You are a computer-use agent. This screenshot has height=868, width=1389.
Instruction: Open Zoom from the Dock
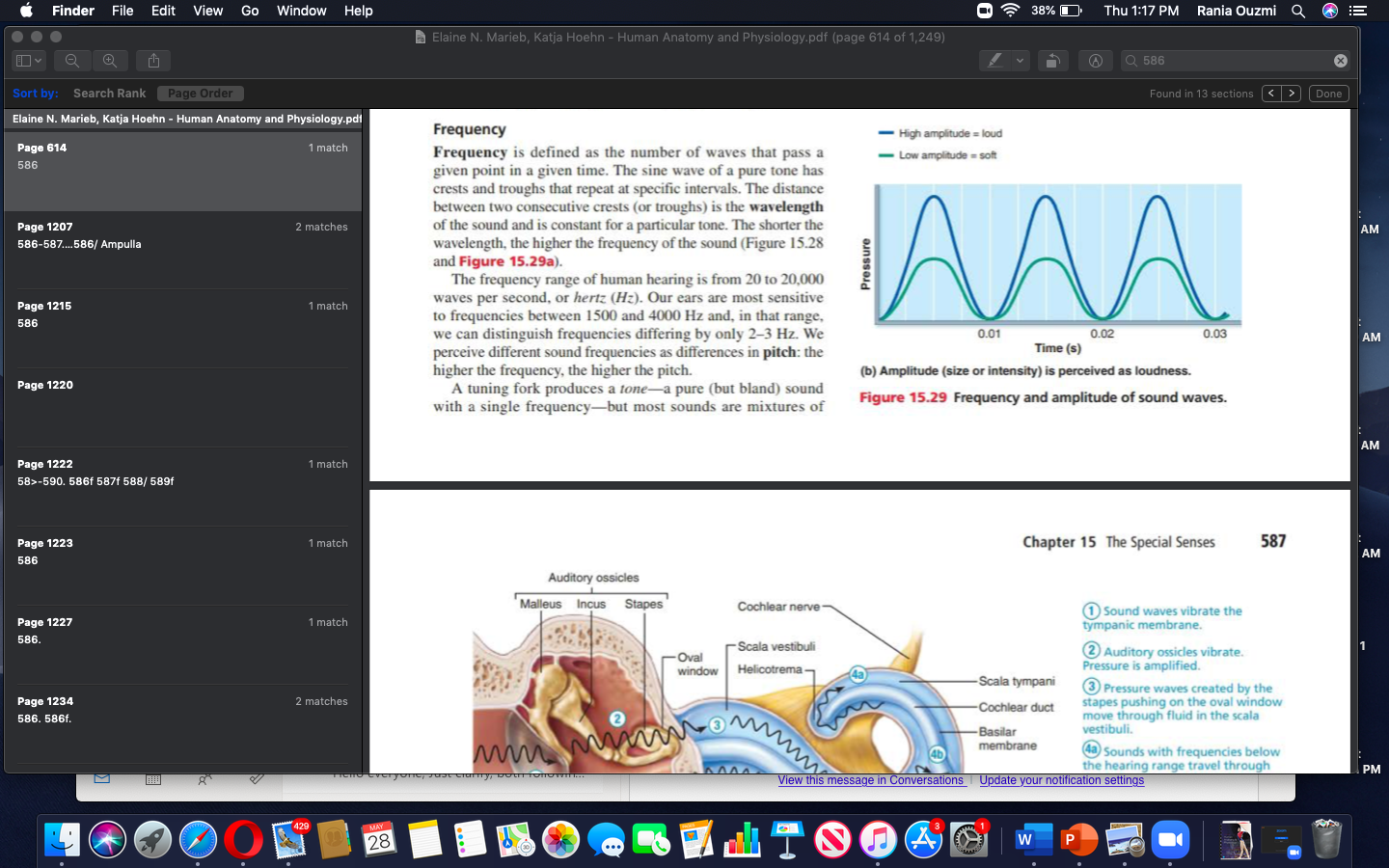tap(1169, 840)
